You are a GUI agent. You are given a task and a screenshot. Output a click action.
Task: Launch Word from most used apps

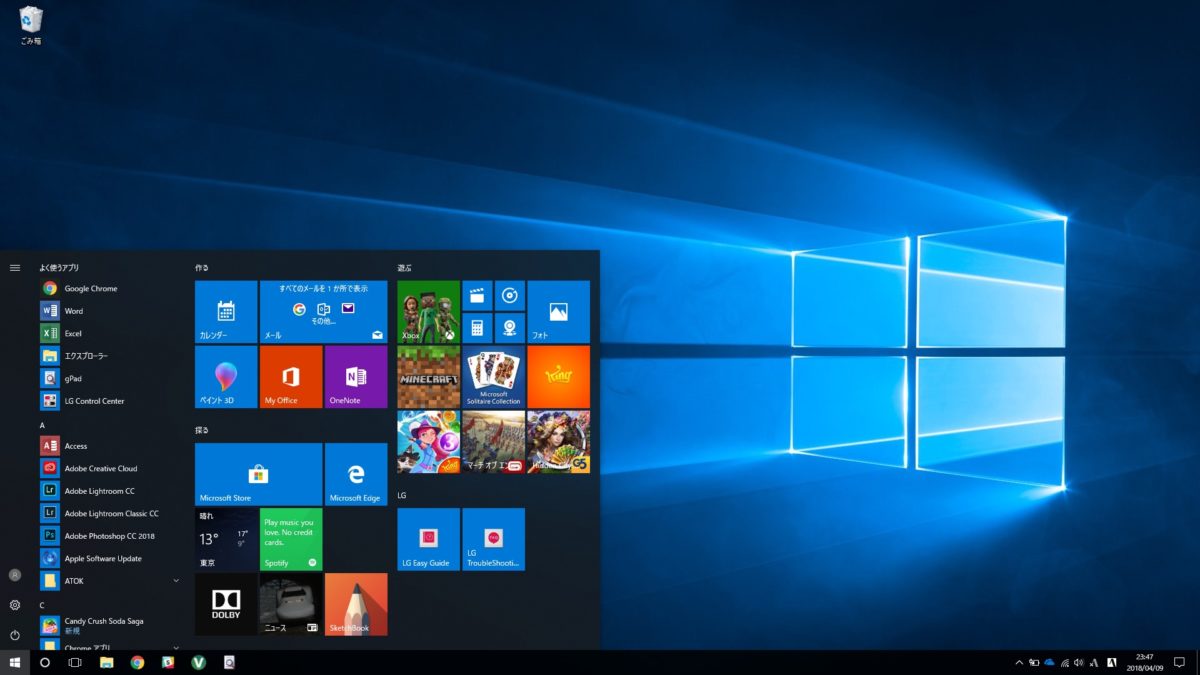coord(110,311)
